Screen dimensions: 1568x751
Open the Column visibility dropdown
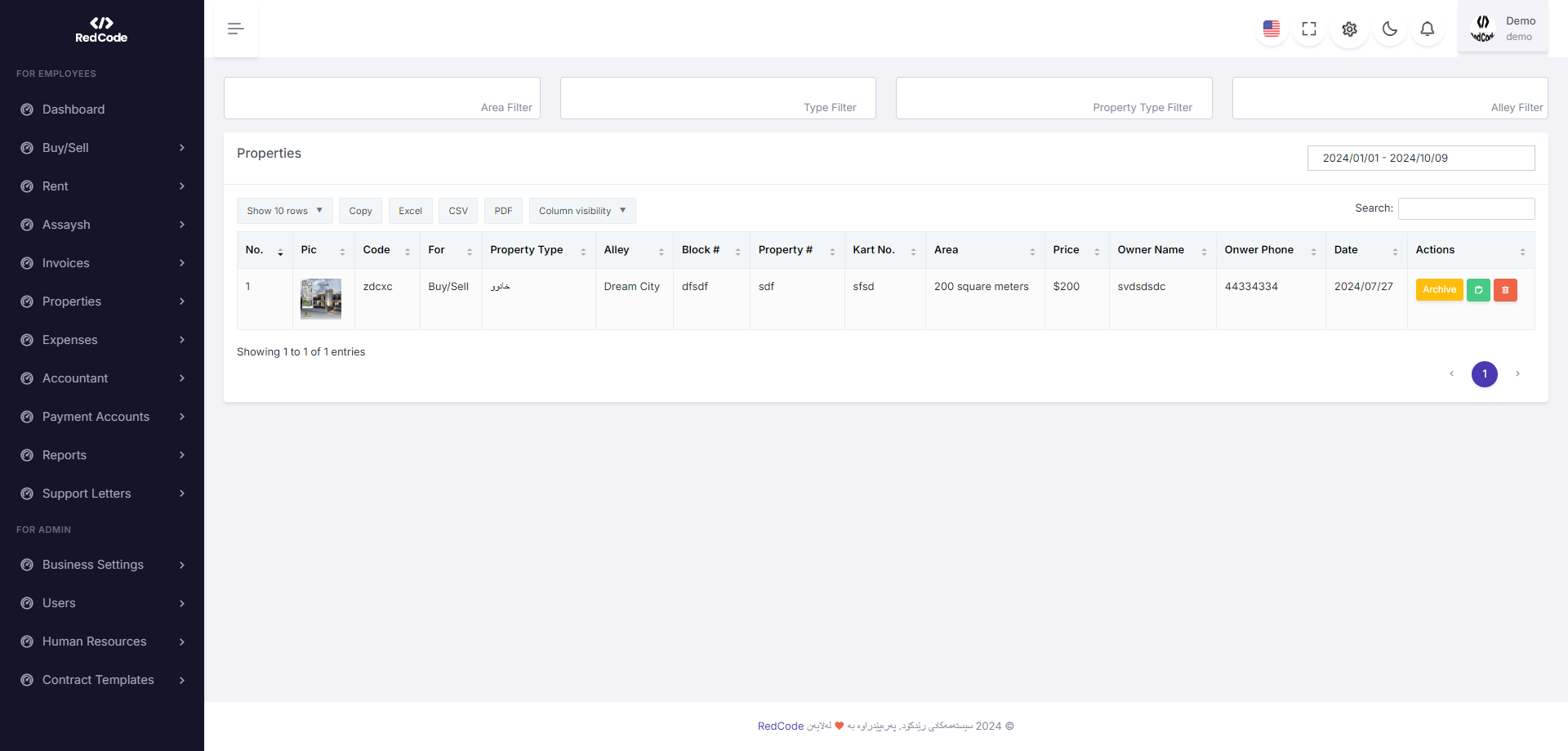click(581, 211)
